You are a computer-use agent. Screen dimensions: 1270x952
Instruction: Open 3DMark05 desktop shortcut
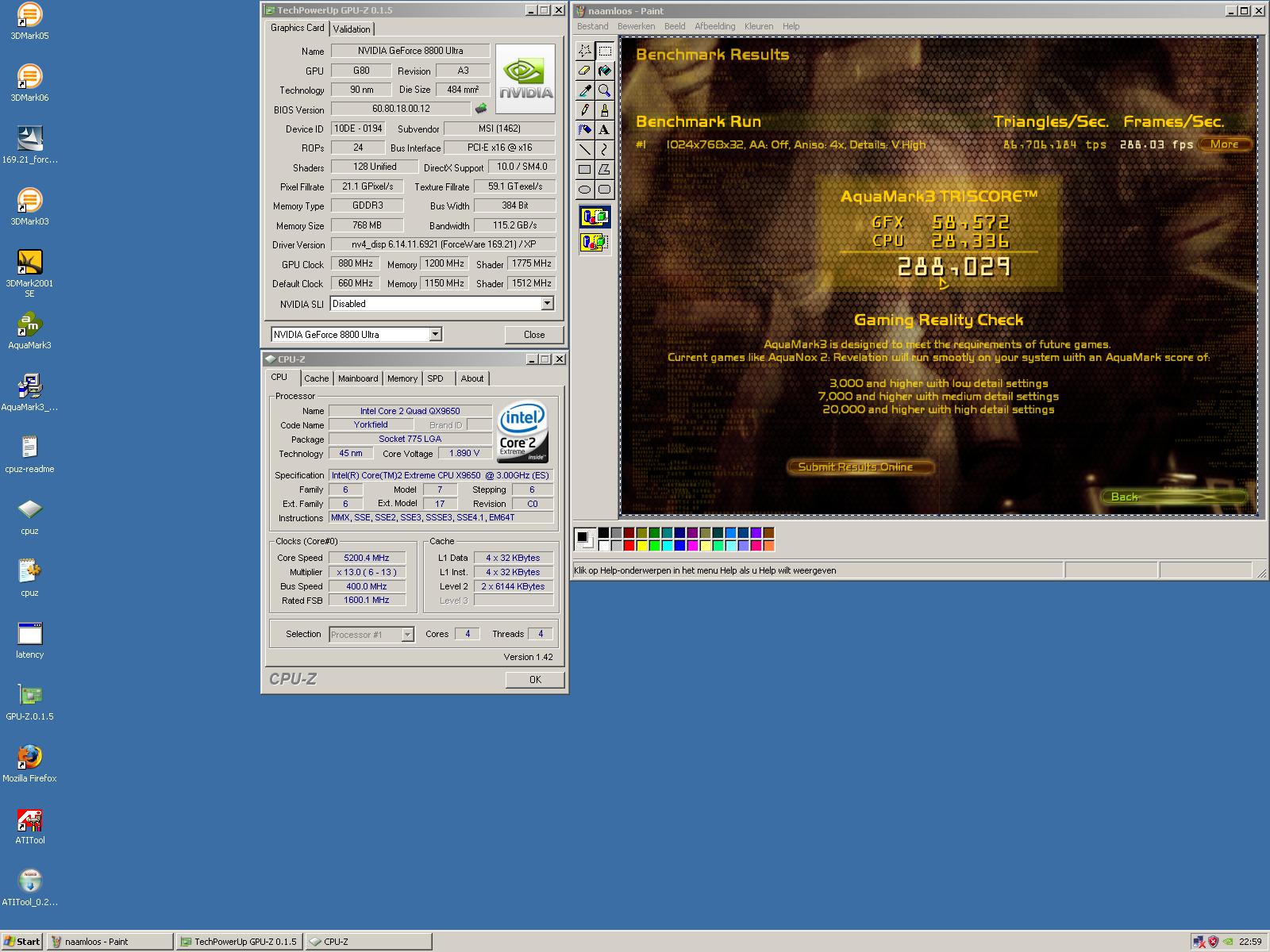pos(29,21)
